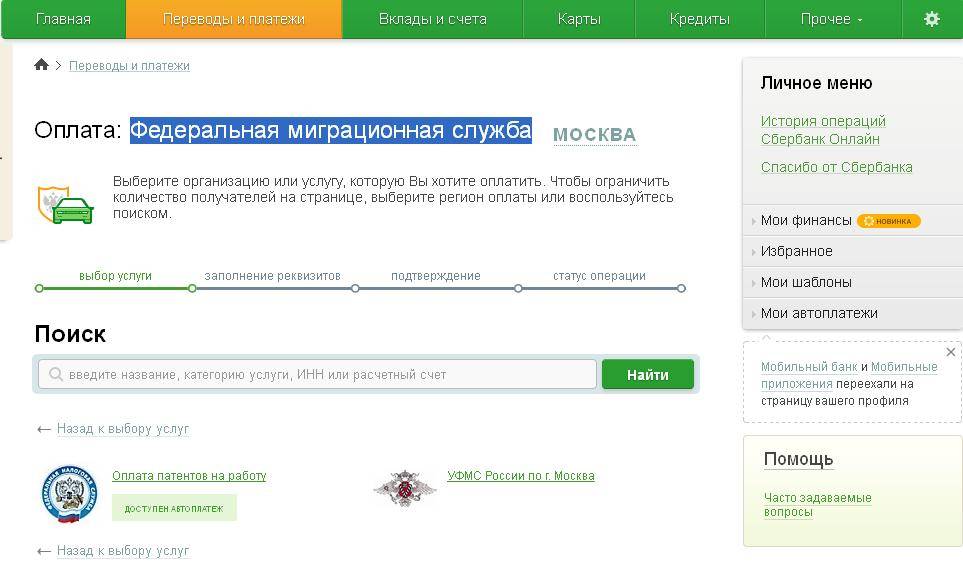The image size is (963, 570).
Task: Expand the Прочее dropdown menu
Action: [x=831, y=19]
